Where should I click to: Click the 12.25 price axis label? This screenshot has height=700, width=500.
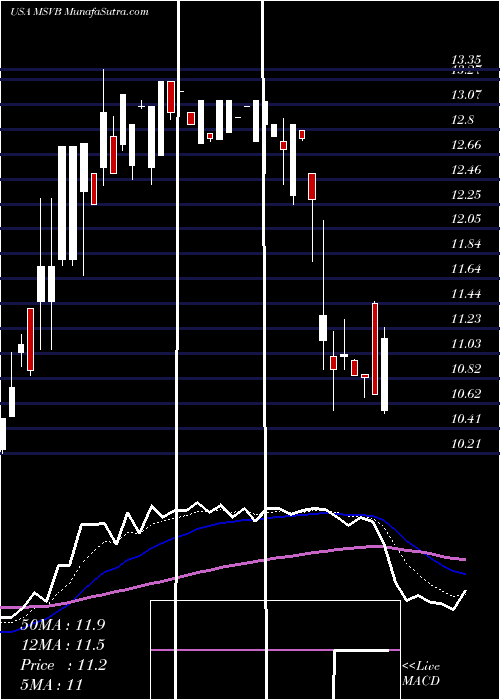tap(466, 195)
